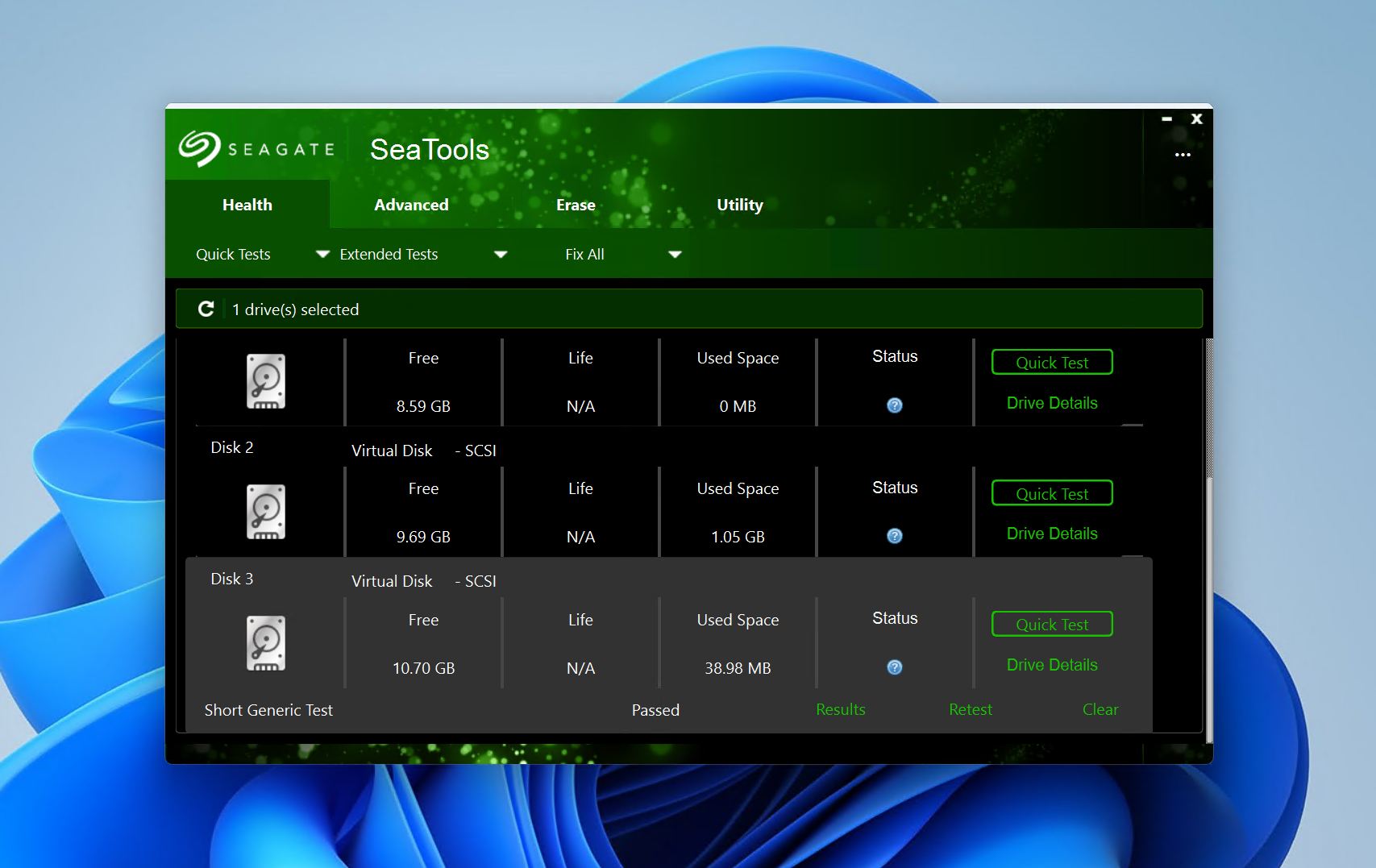Viewport: 1376px width, 868px height.
Task: Click Disk 3 status question mark icon
Action: [x=895, y=667]
